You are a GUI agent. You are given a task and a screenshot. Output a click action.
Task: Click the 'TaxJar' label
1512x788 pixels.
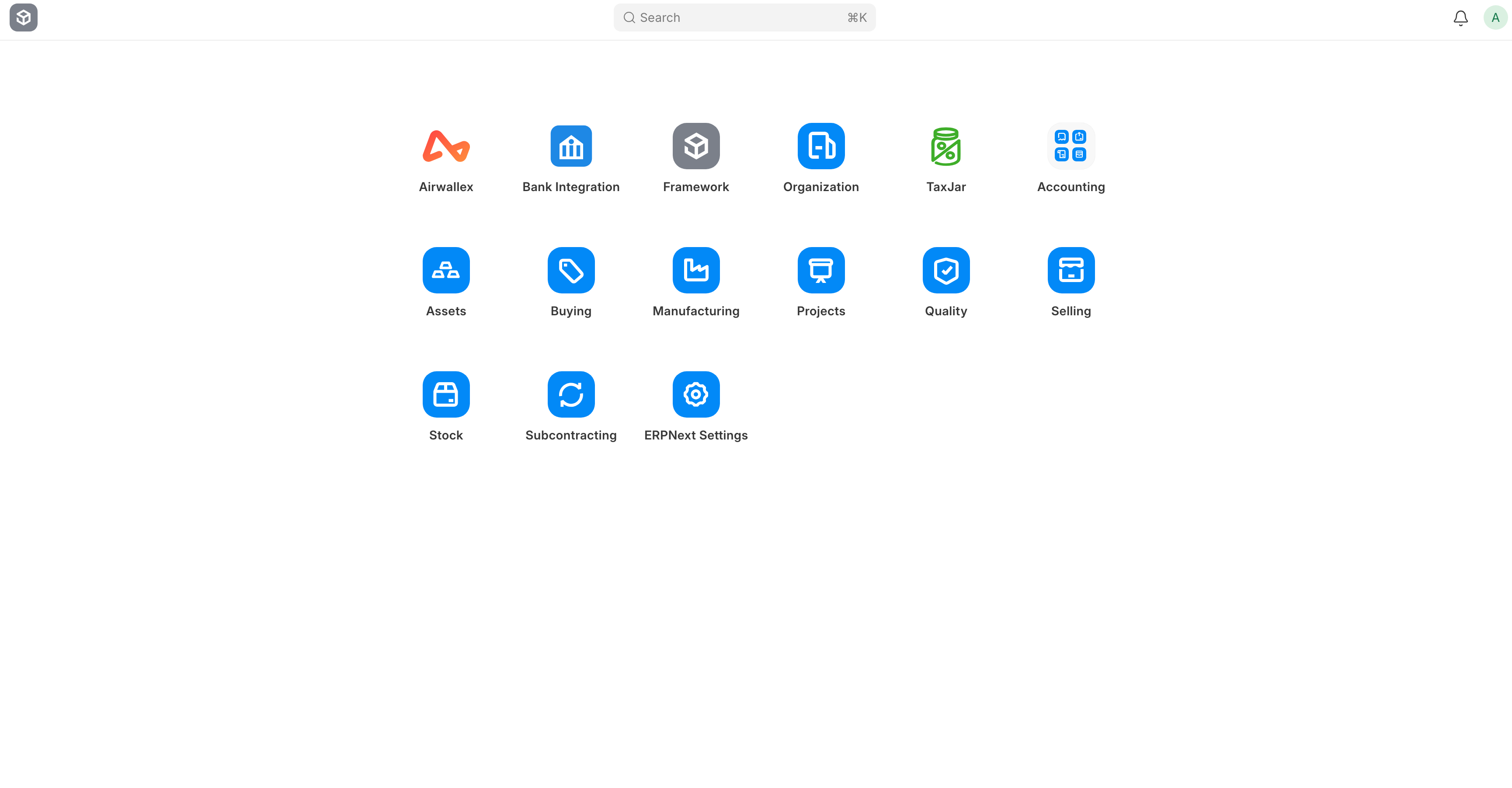946,187
